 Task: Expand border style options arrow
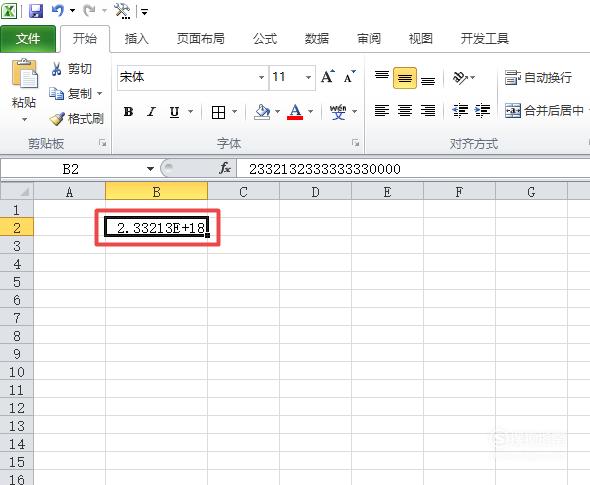coord(234,111)
